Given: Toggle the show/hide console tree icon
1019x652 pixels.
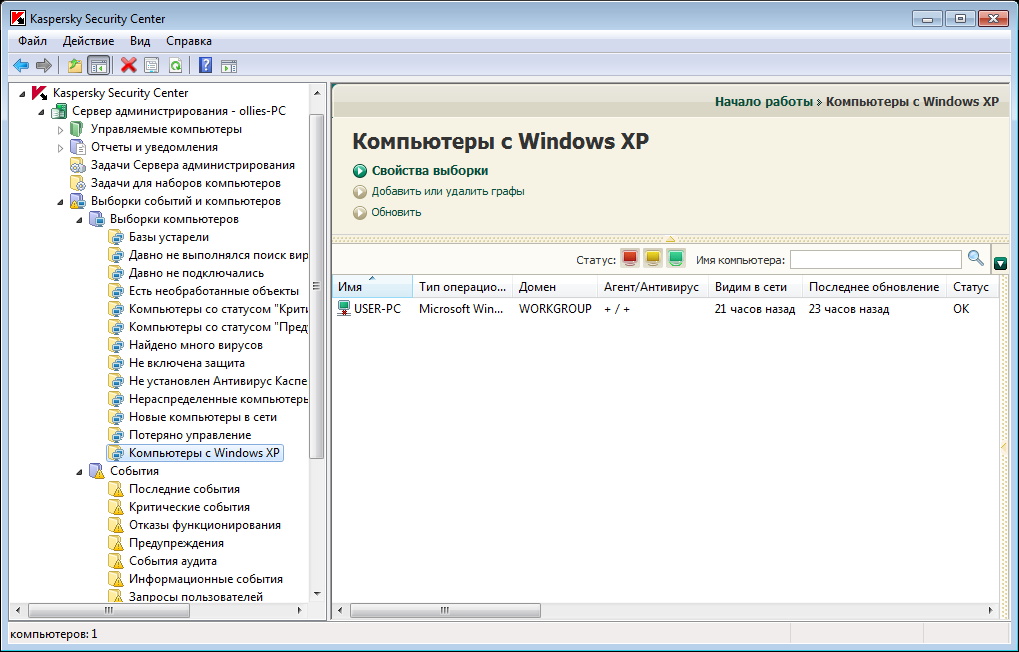Looking at the screenshot, I should (98, 65).
